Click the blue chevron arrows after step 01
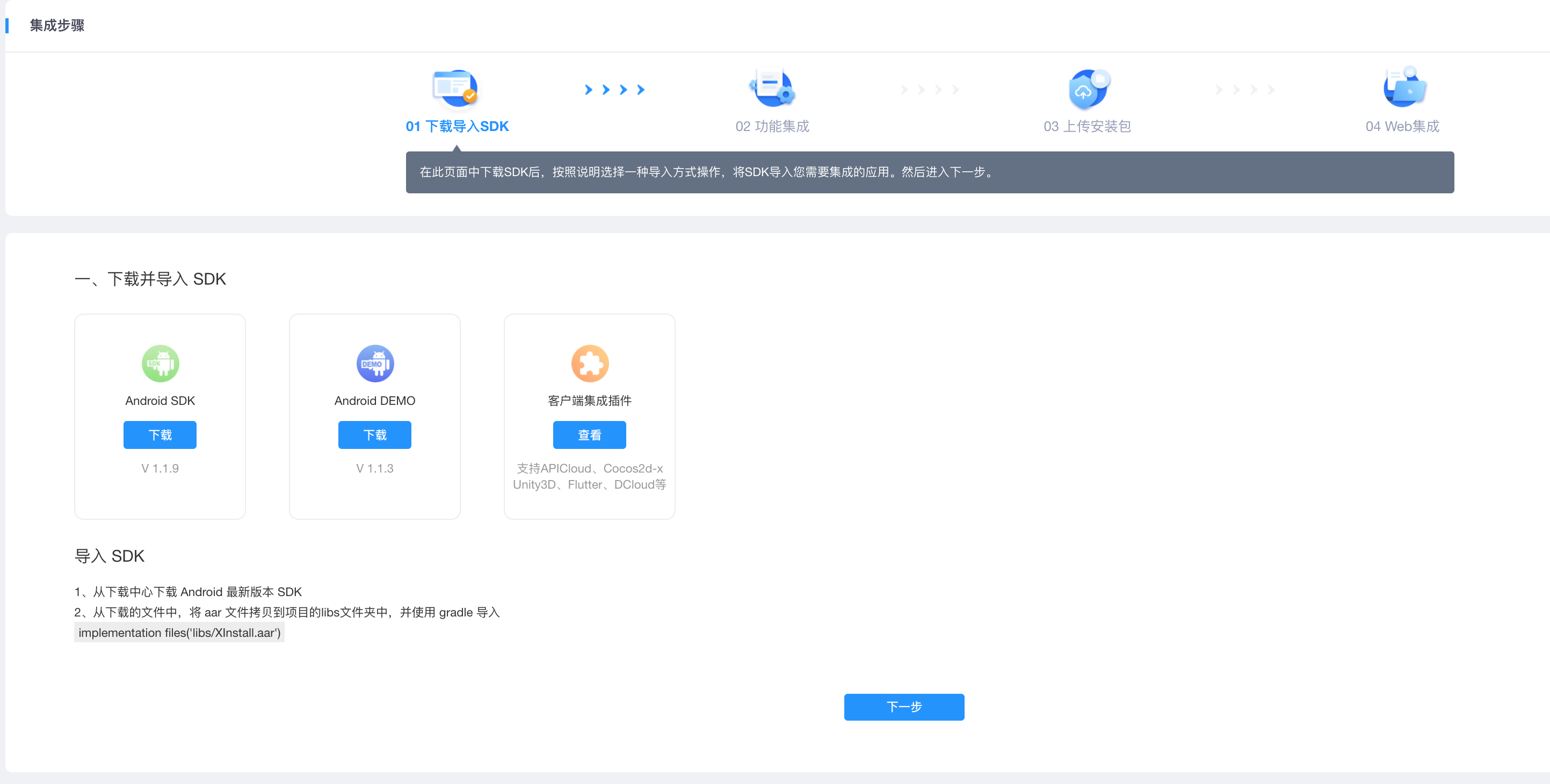 click(x=614, y=90)
